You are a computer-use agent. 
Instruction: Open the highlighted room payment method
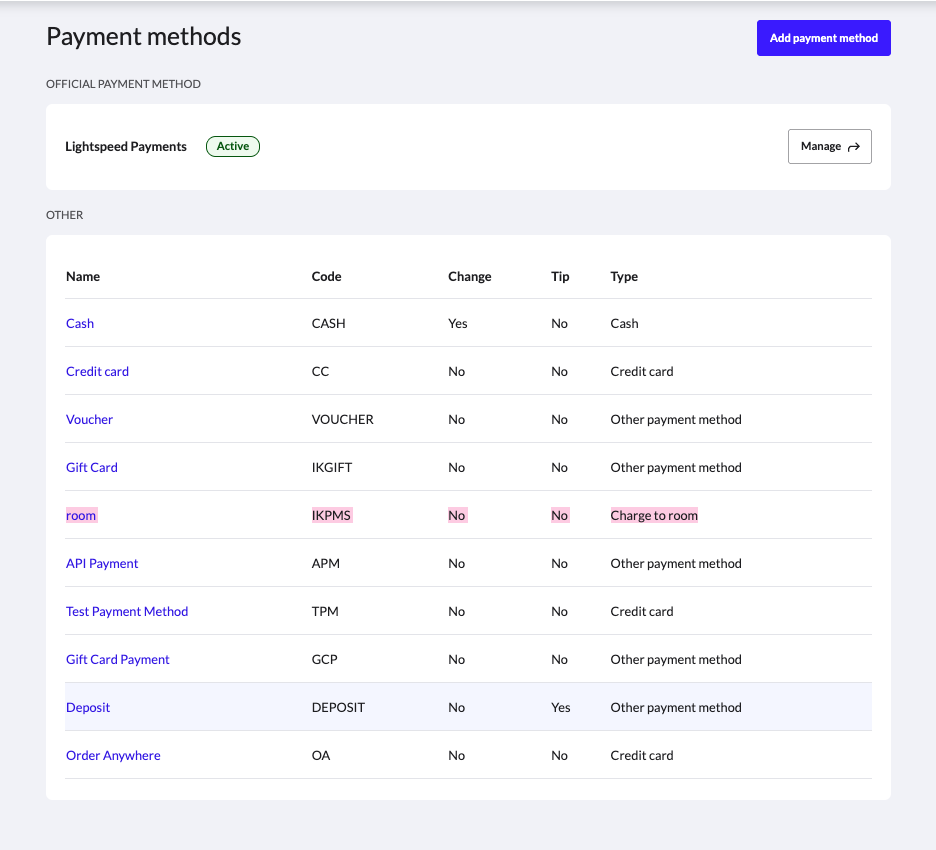point(81,515)
